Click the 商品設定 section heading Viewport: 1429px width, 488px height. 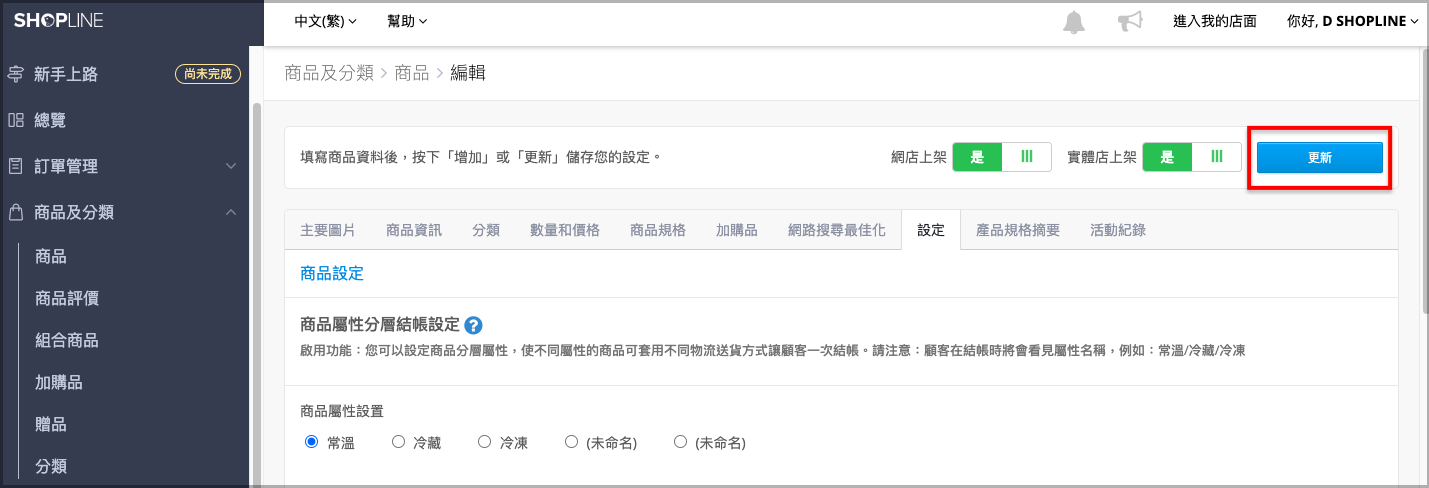[x=332, y=273]
